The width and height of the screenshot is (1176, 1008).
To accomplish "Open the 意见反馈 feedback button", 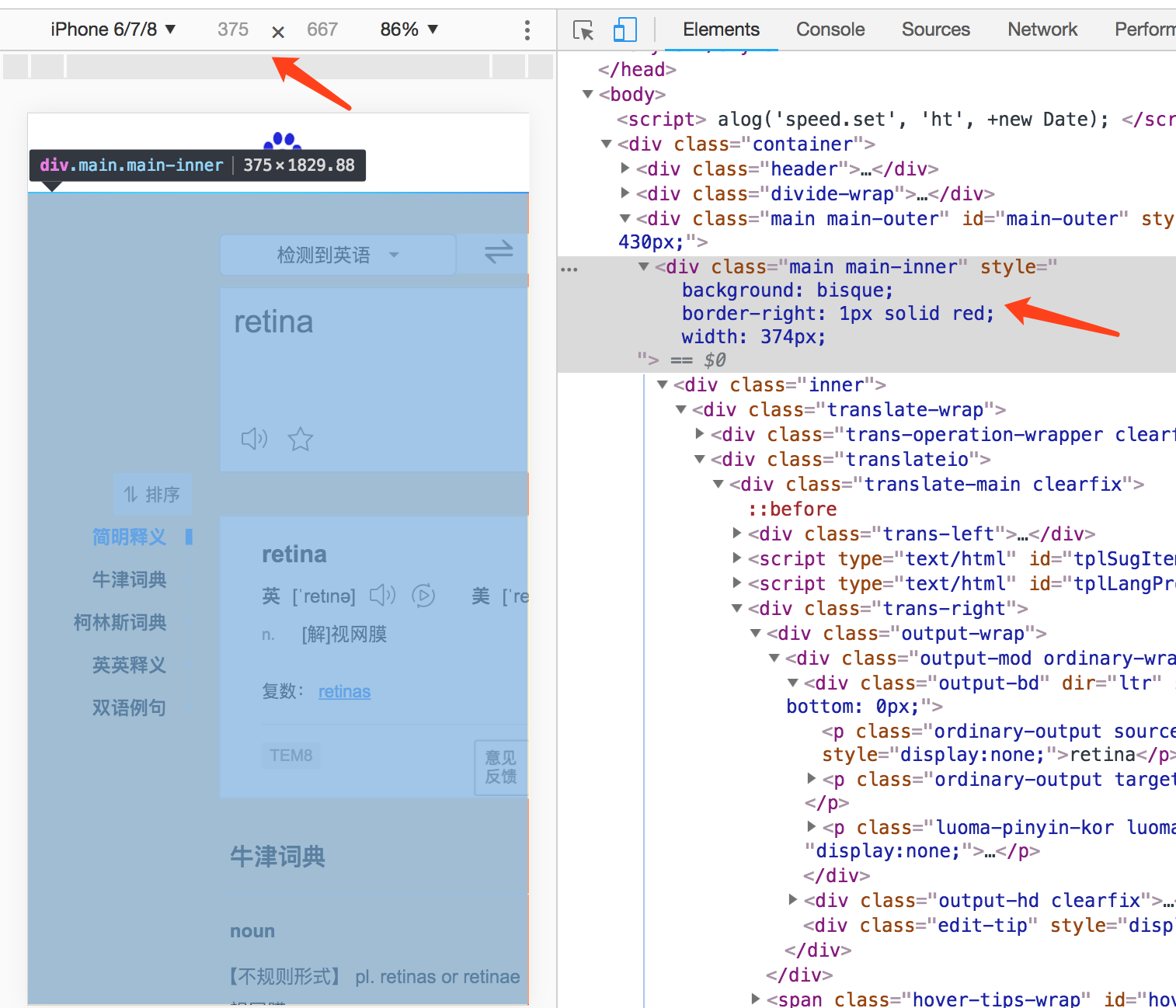I will [x=501, y=766].
